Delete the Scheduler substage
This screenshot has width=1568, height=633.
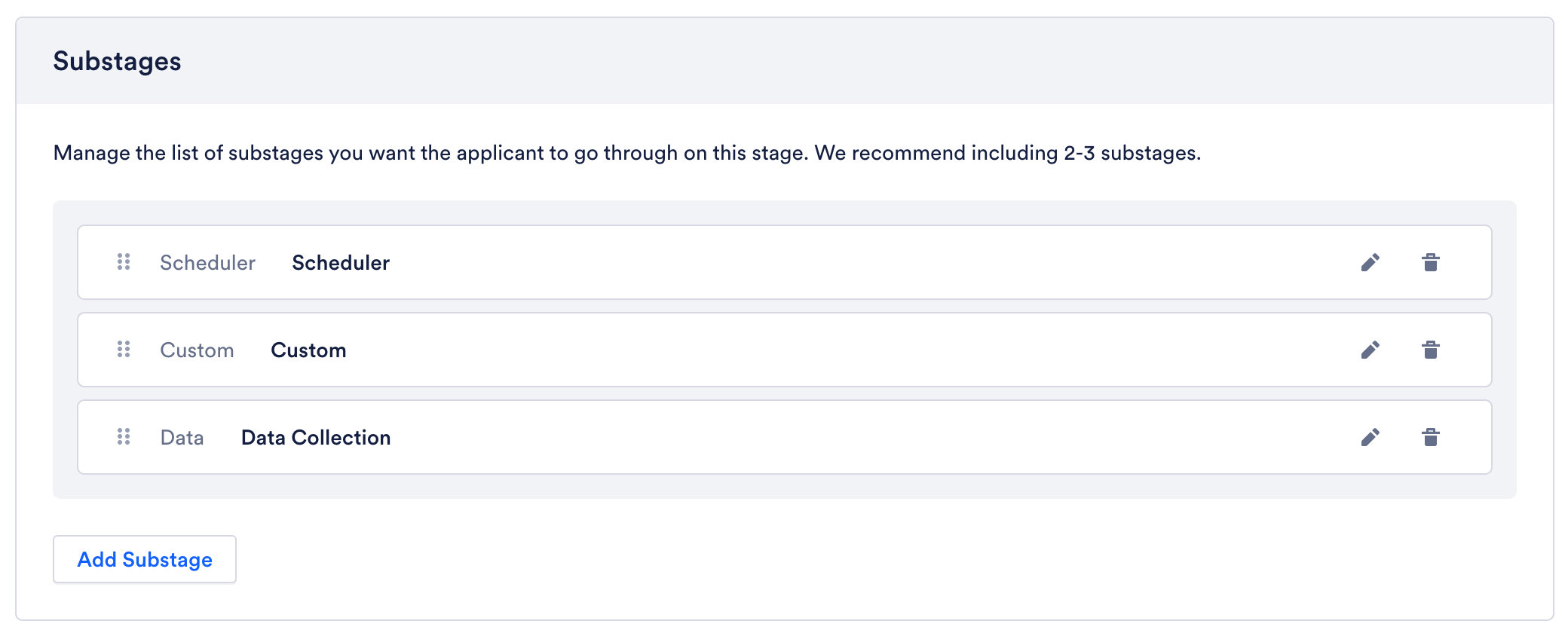pos(1431,262)
